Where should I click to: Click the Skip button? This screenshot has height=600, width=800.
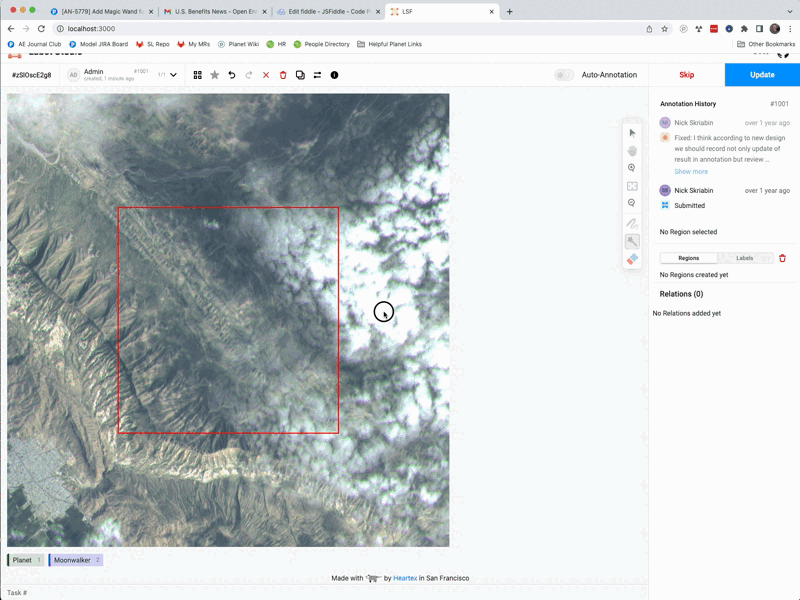(x=688, y=74)
